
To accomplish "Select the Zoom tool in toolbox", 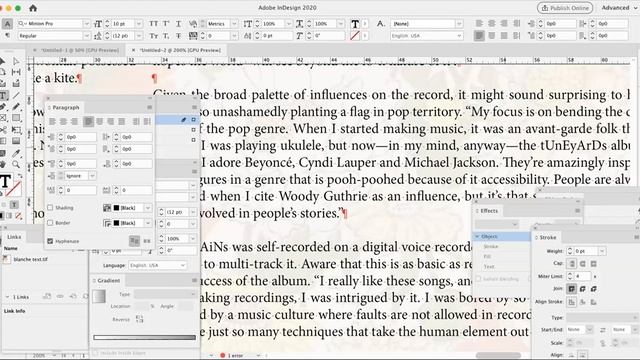I will coord(16,164).
